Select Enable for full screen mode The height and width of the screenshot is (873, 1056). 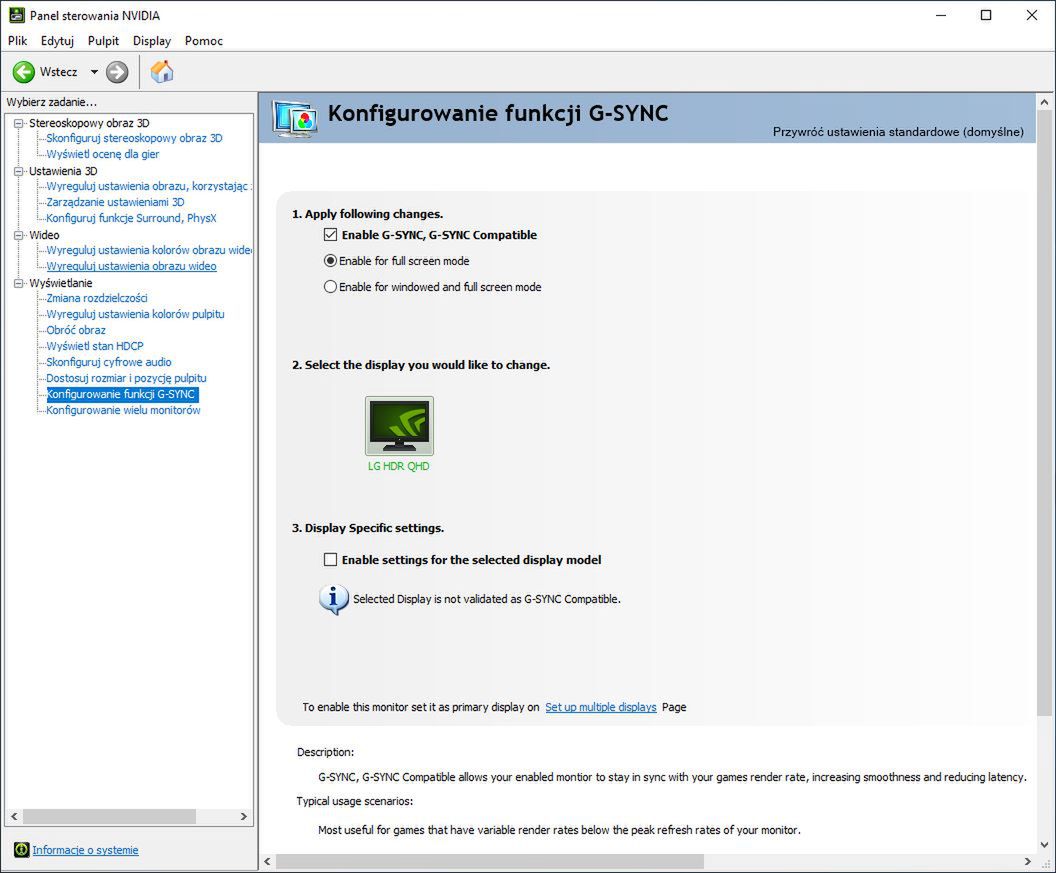(x=330, y=261)
